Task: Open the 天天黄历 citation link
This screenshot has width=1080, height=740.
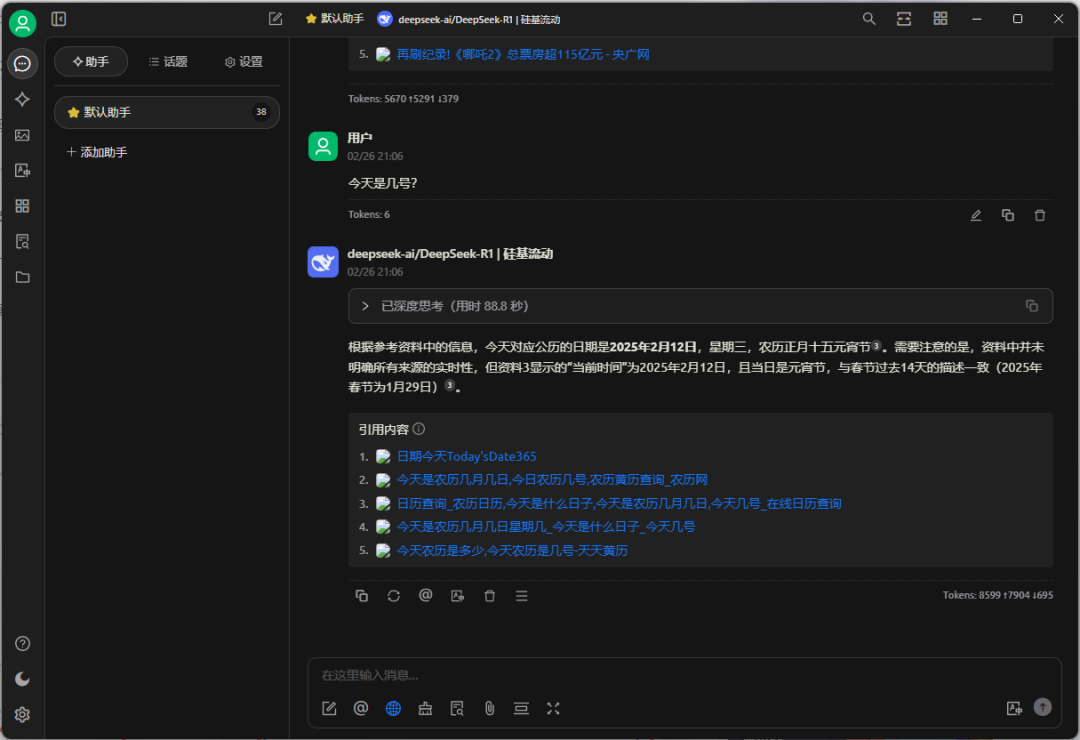Action: pyautogui.click(x=512, y=551)
